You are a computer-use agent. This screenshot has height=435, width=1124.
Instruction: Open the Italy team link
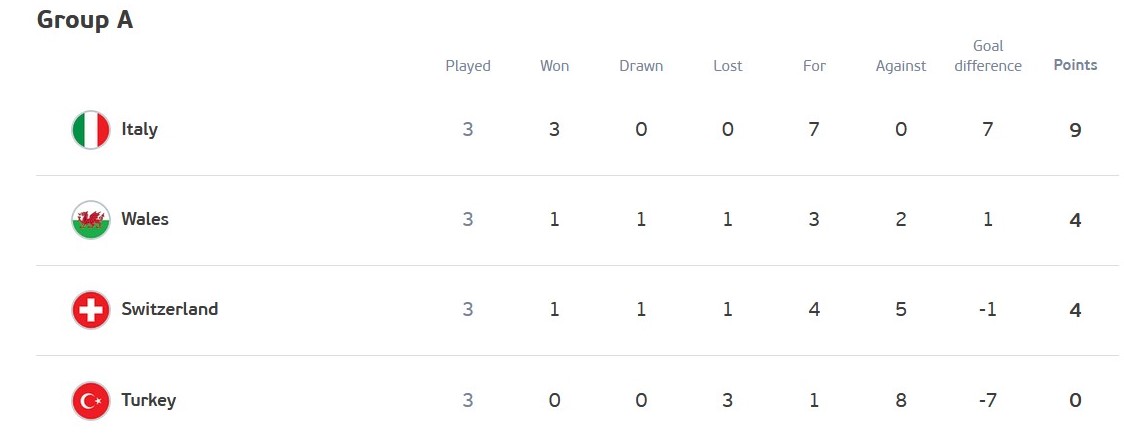tap(139, 129)
